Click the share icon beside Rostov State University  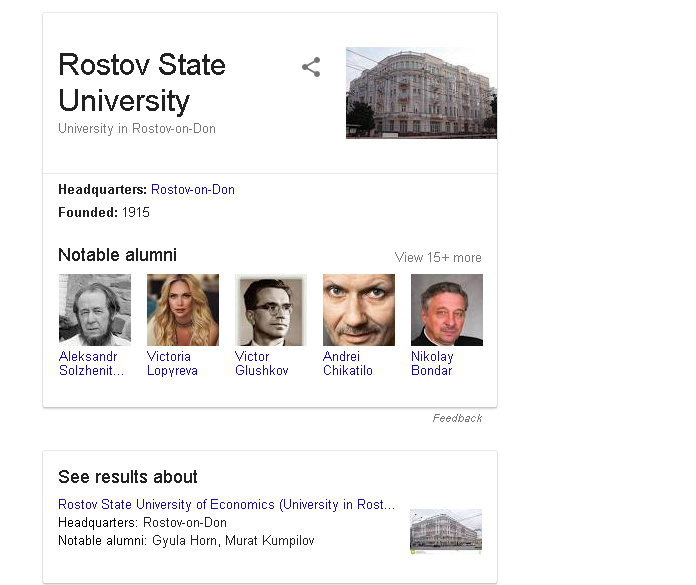click(311, 67)
